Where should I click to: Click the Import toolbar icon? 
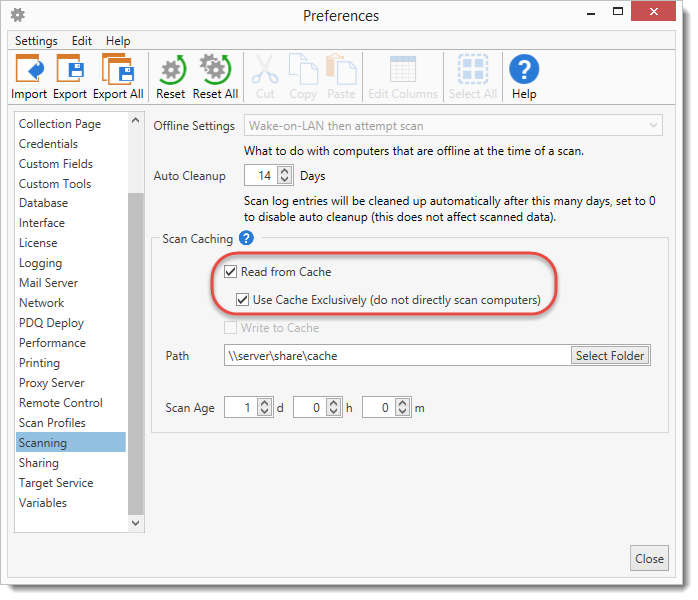[30, 69]
